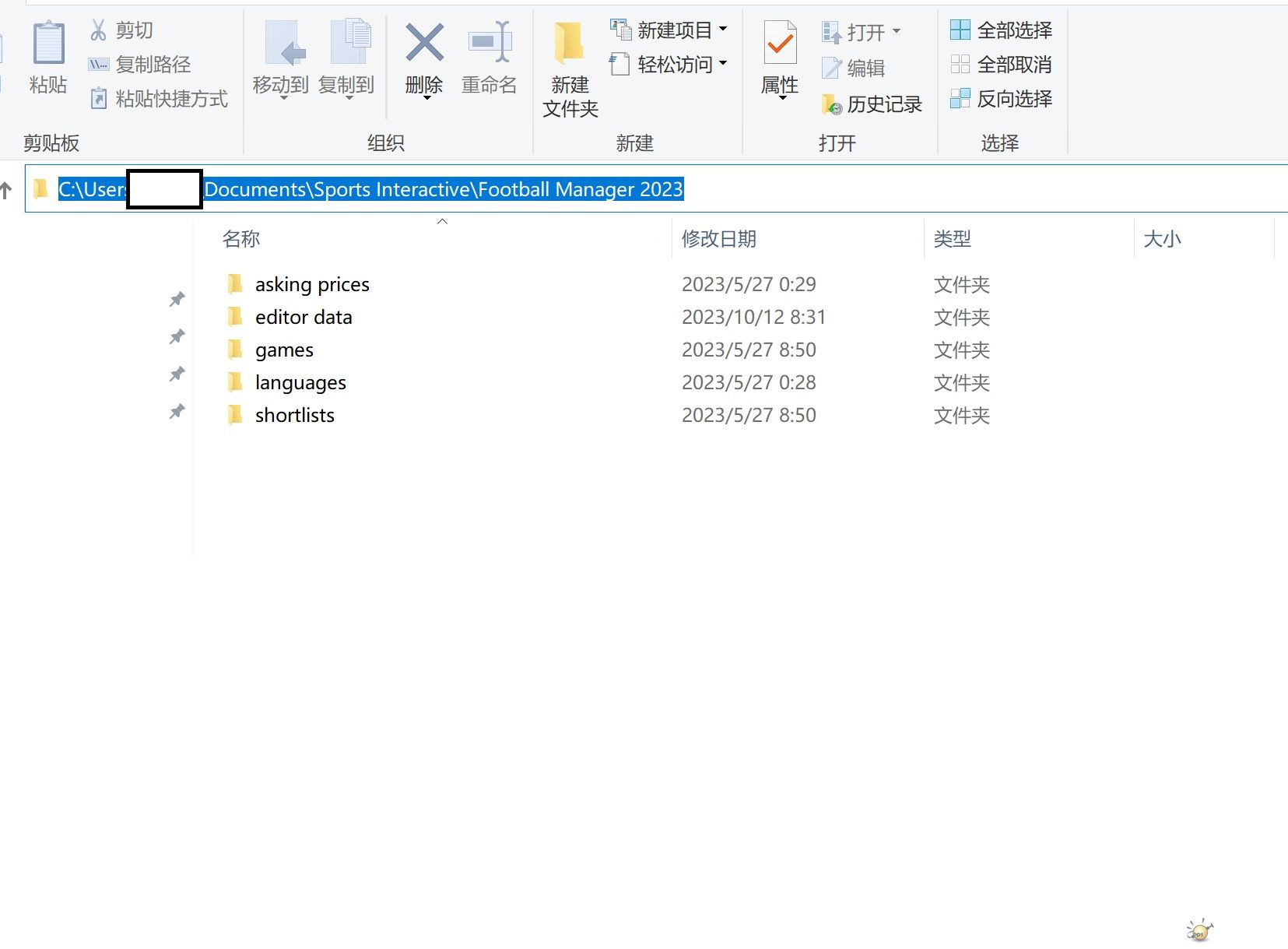Click the games row type 文件夹
The image size is (1288, 949).
(x=962, y=350)
